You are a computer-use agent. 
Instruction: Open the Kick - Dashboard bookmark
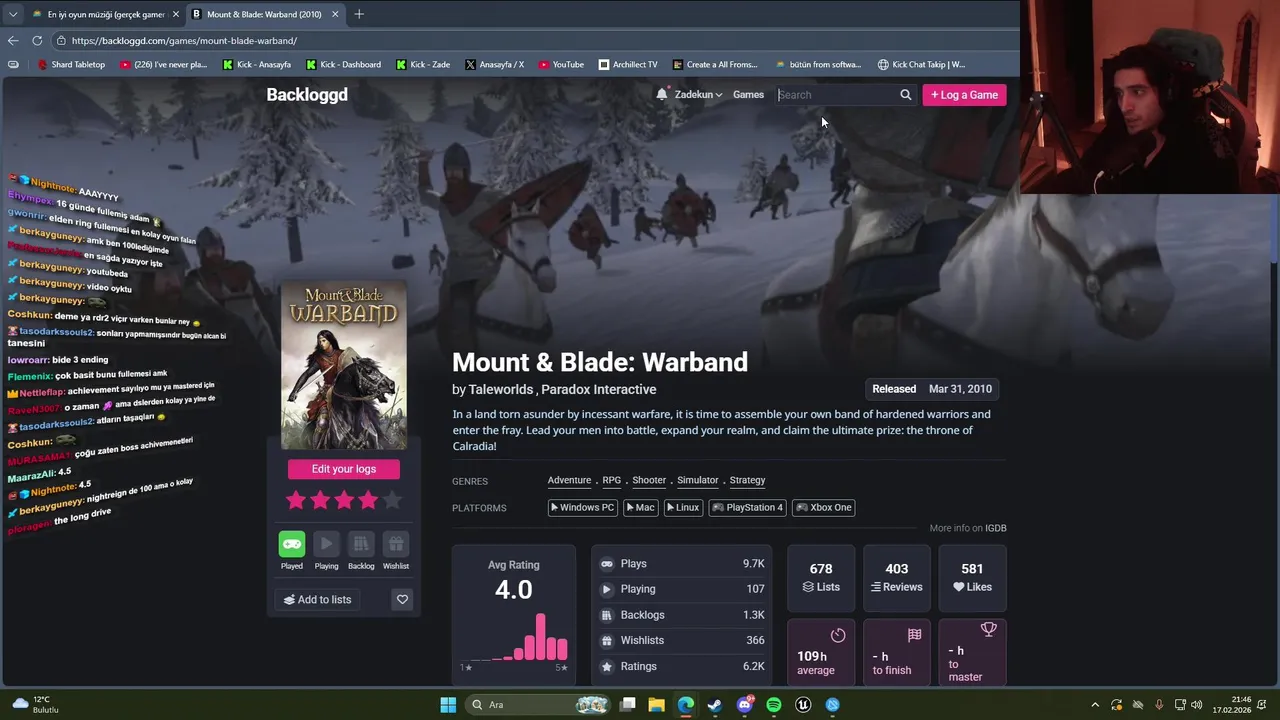[x=343, y=64]
